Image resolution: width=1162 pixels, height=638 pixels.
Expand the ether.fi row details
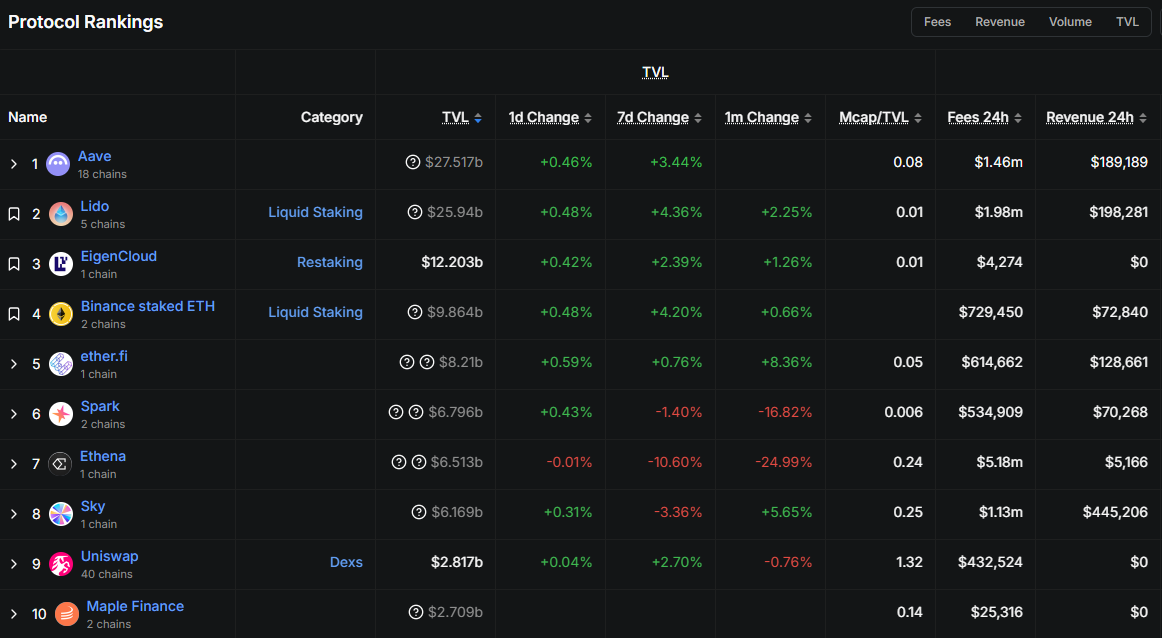pyautogui.click(x=14, y=364)
